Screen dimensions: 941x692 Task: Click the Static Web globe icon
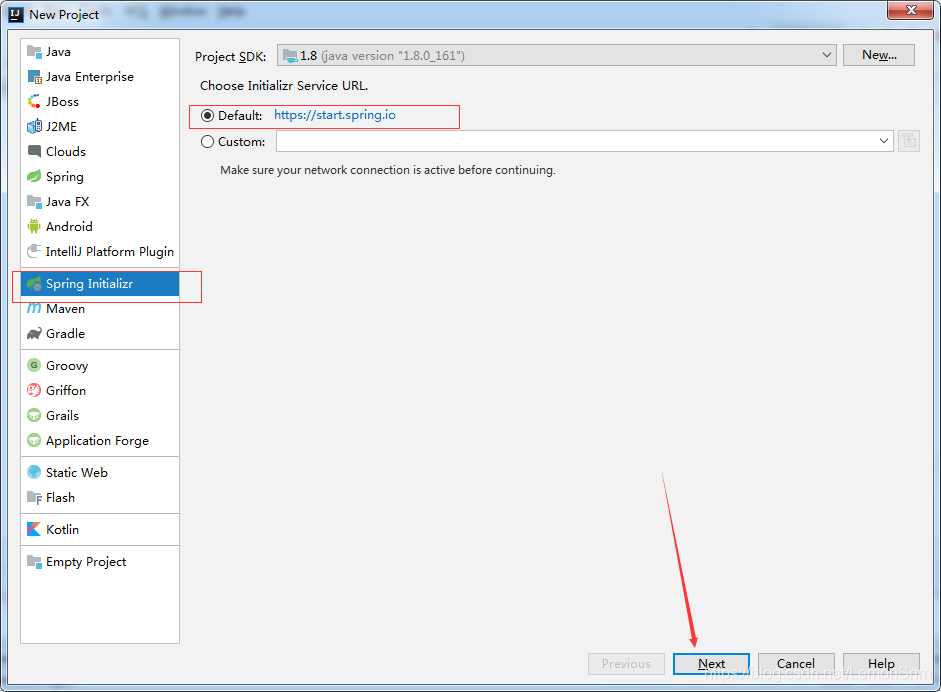coord(34,472)
